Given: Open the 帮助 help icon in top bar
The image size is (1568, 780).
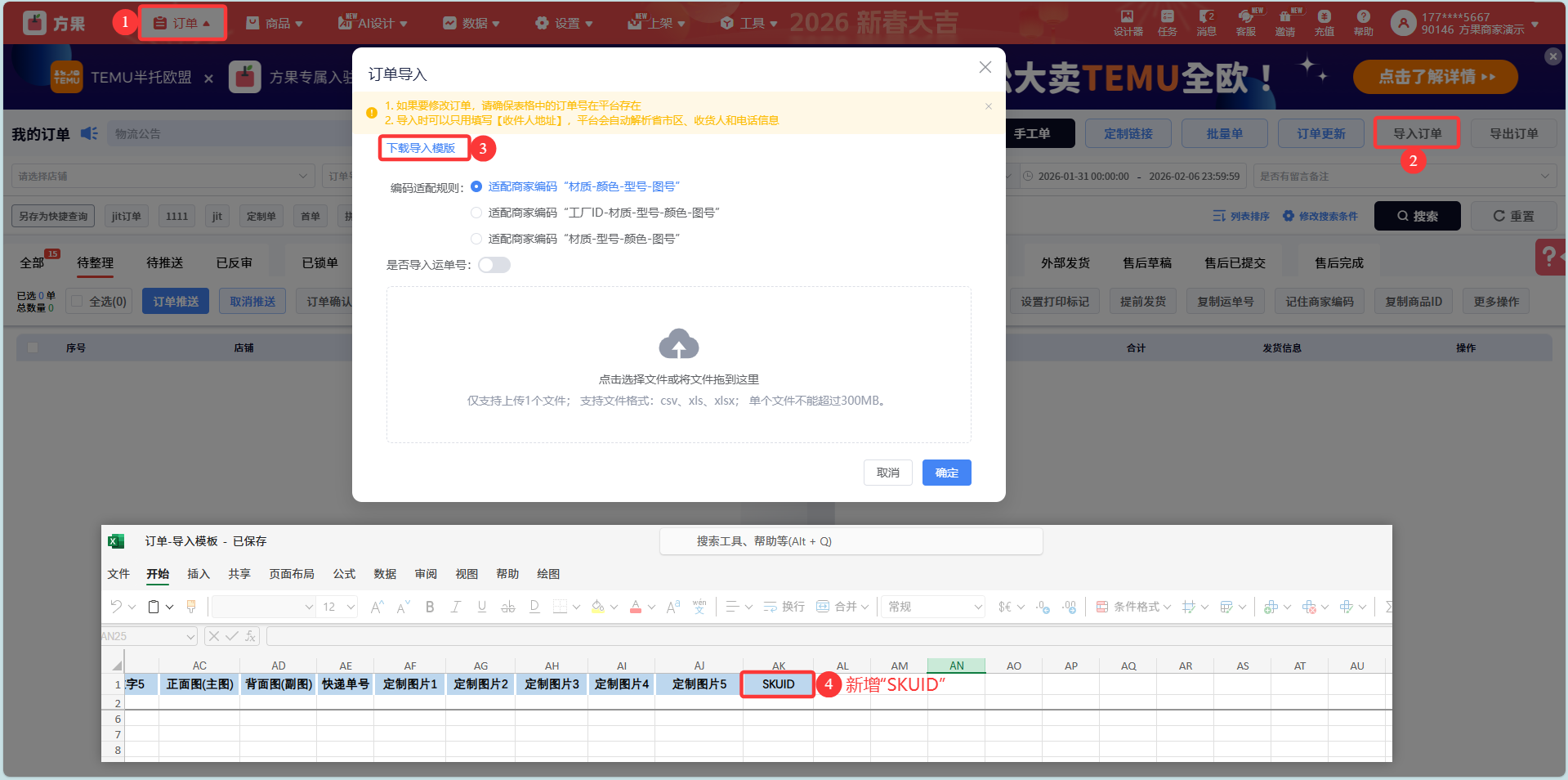Looking at the screenshot, I should [1363, 22].
